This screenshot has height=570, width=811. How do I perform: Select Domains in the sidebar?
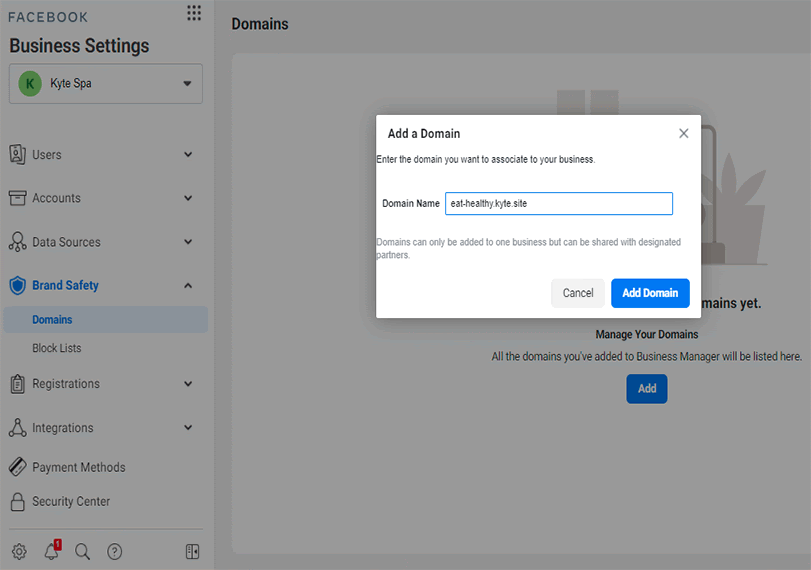click(106, 320)
